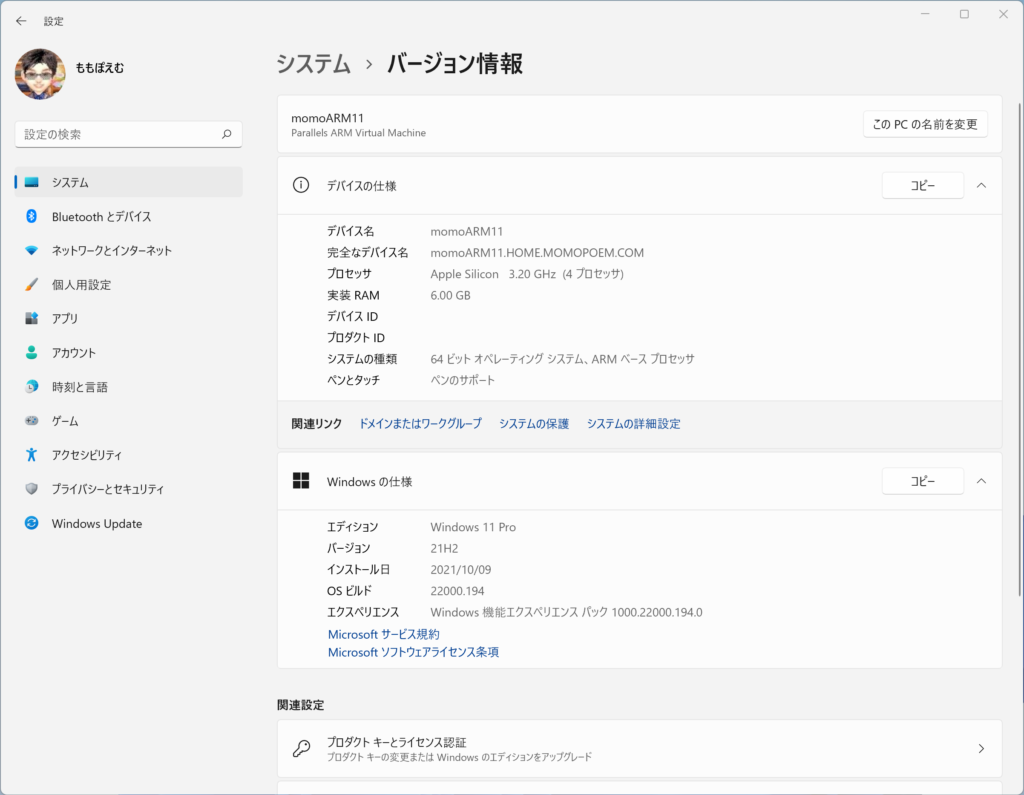Screen dimensions: 1024x795
Task: Go to ネットワークとインターネット settings
Action: (129, 250)
